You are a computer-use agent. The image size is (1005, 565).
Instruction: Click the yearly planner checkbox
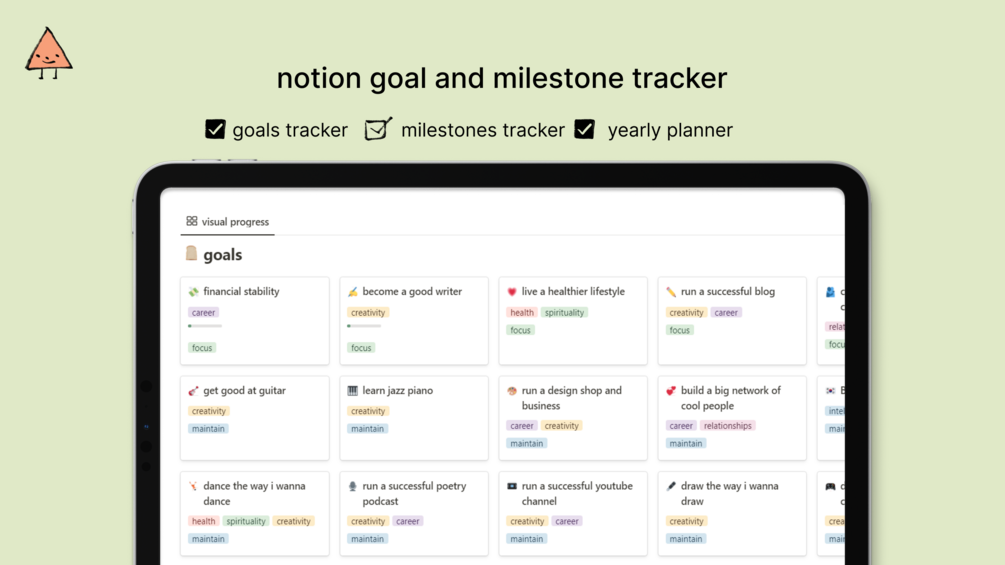[x=584, y=129]
